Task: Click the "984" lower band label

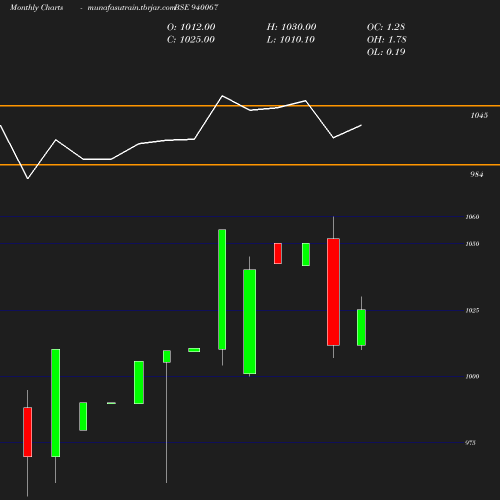Action: click(x=477, y=174)
